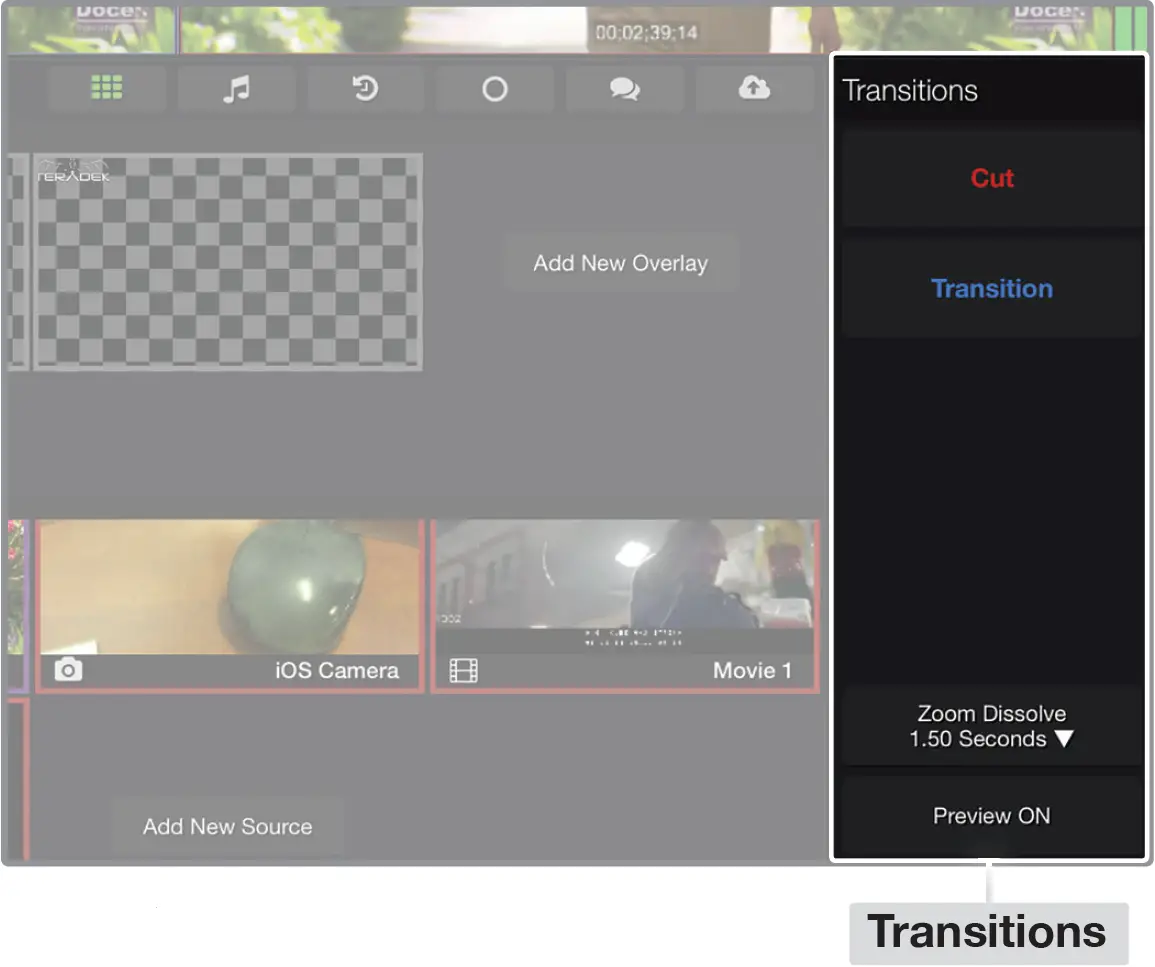
Task: Open the cloud upload icon
Action: (753, 88)
